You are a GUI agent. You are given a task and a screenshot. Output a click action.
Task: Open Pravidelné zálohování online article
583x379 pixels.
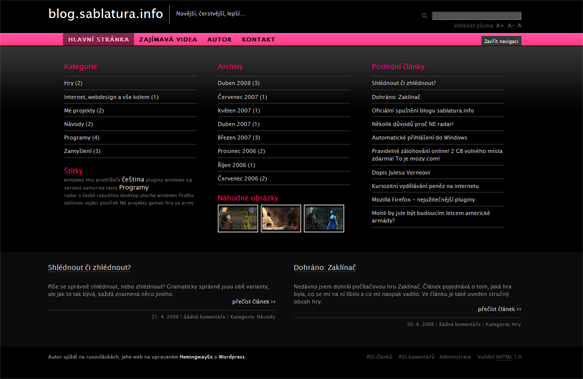point(437,155)
